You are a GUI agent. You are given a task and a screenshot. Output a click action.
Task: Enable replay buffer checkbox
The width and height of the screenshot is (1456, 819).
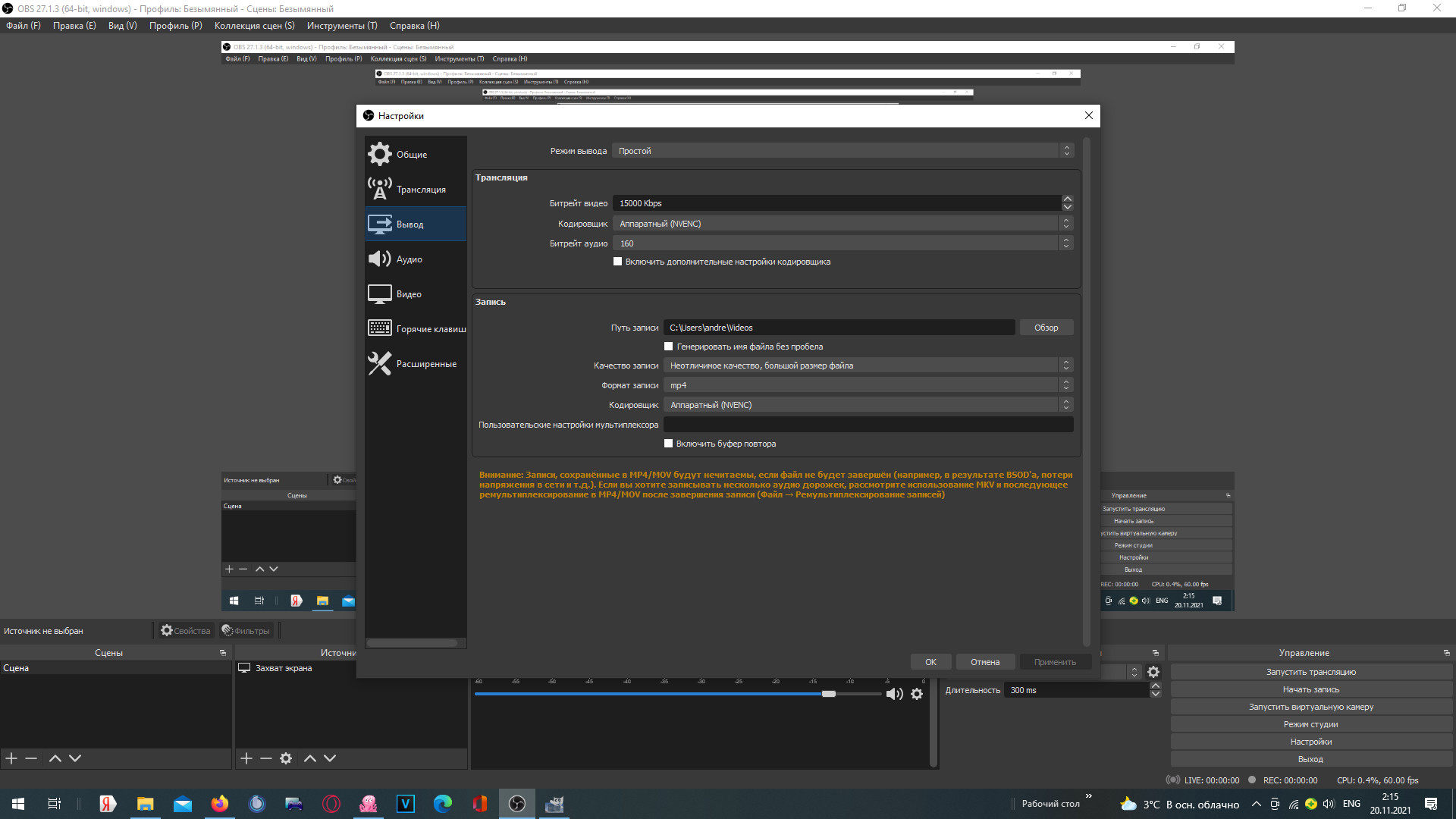click(x=669, y=444)
